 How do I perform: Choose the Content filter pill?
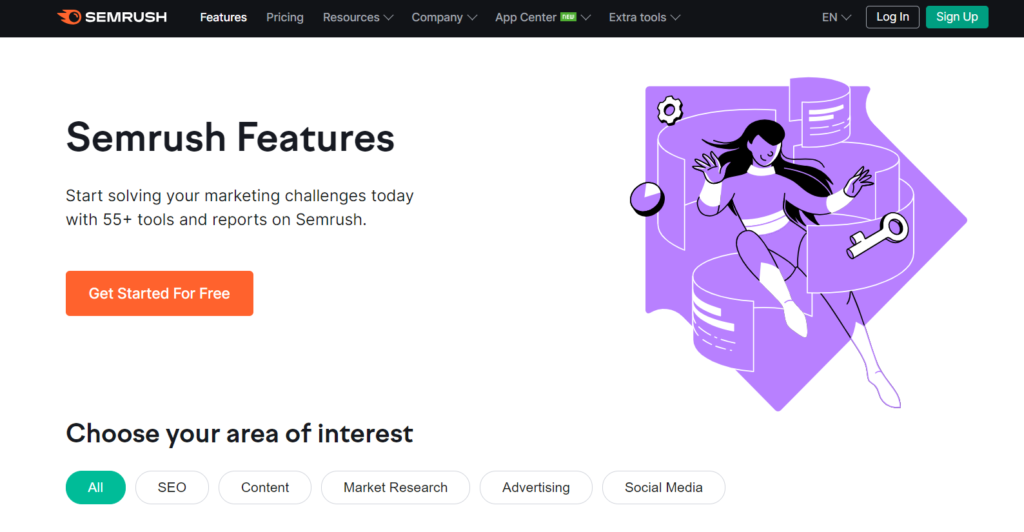[265, 487]
